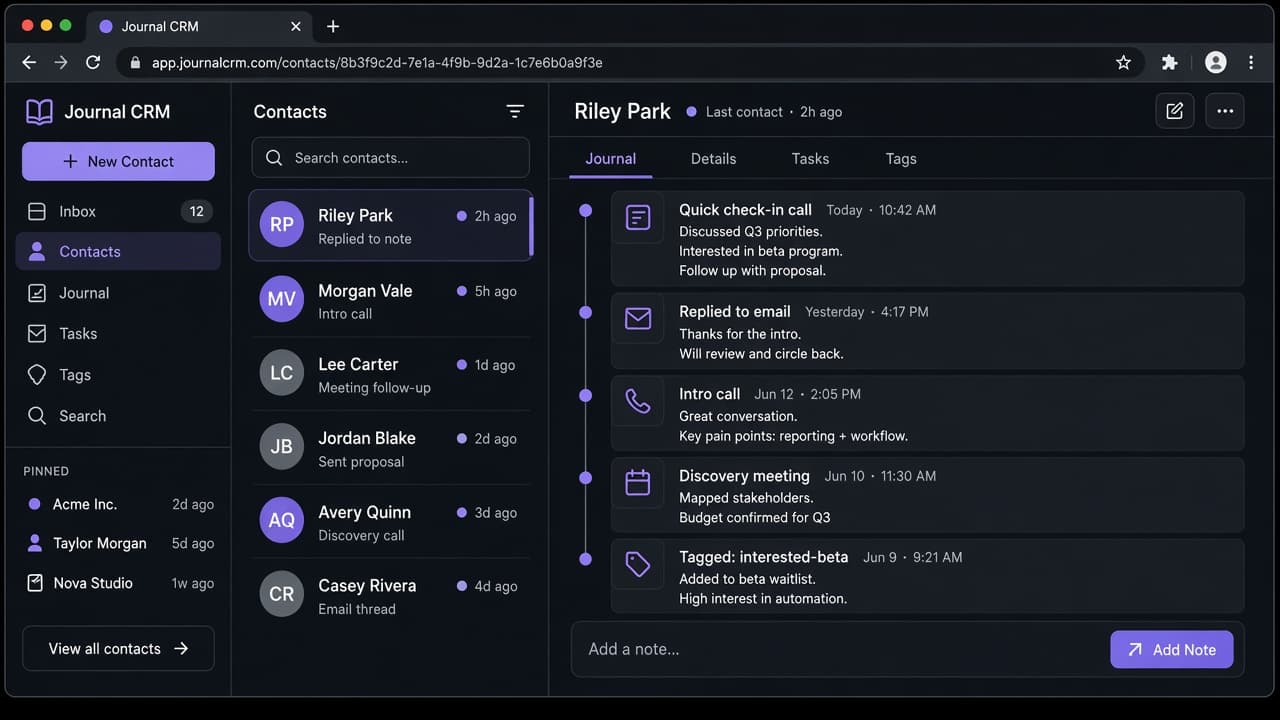Select Contacts in the sidebar

click(118, 252)
